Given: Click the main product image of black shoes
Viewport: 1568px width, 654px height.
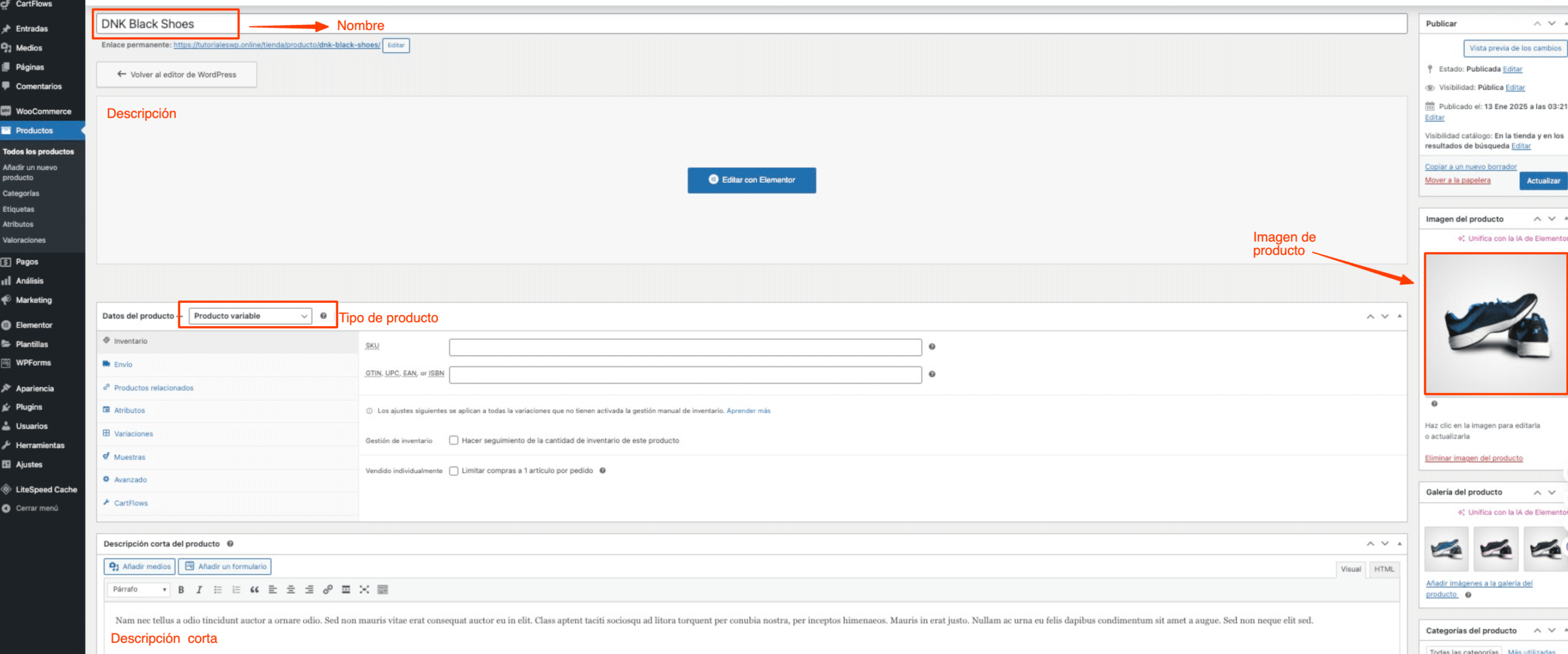Looking at the screenshot, I should click(x=1494, y=324).
